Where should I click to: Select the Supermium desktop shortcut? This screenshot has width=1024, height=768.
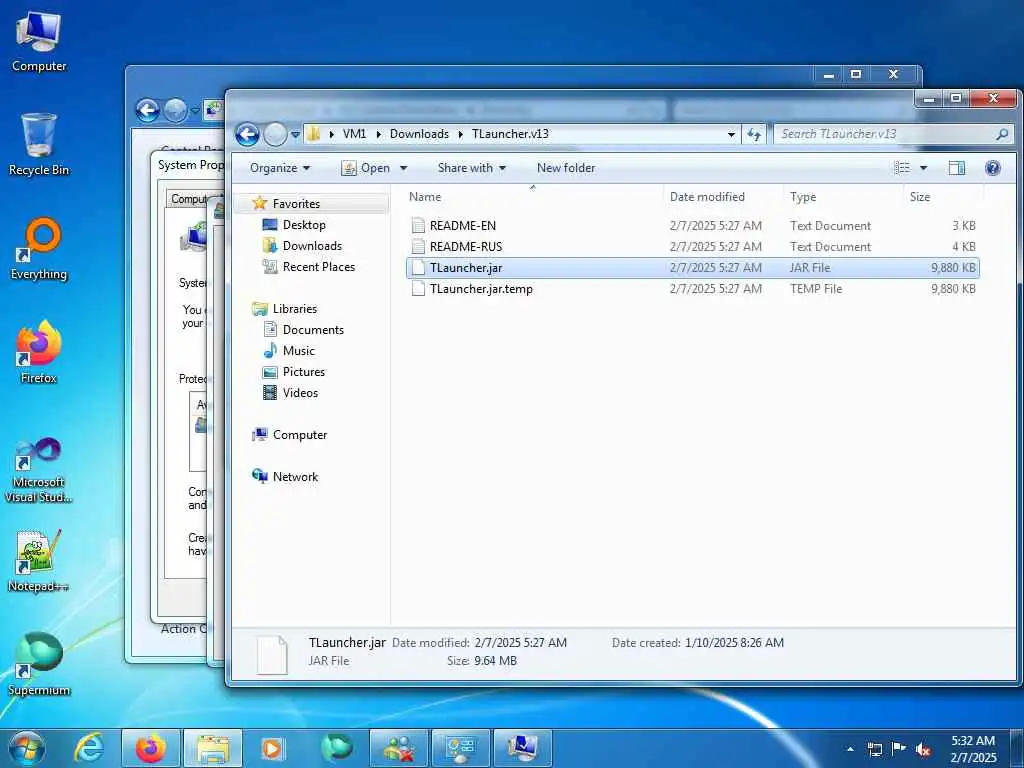pyautogui.click(x=39, y=665)
